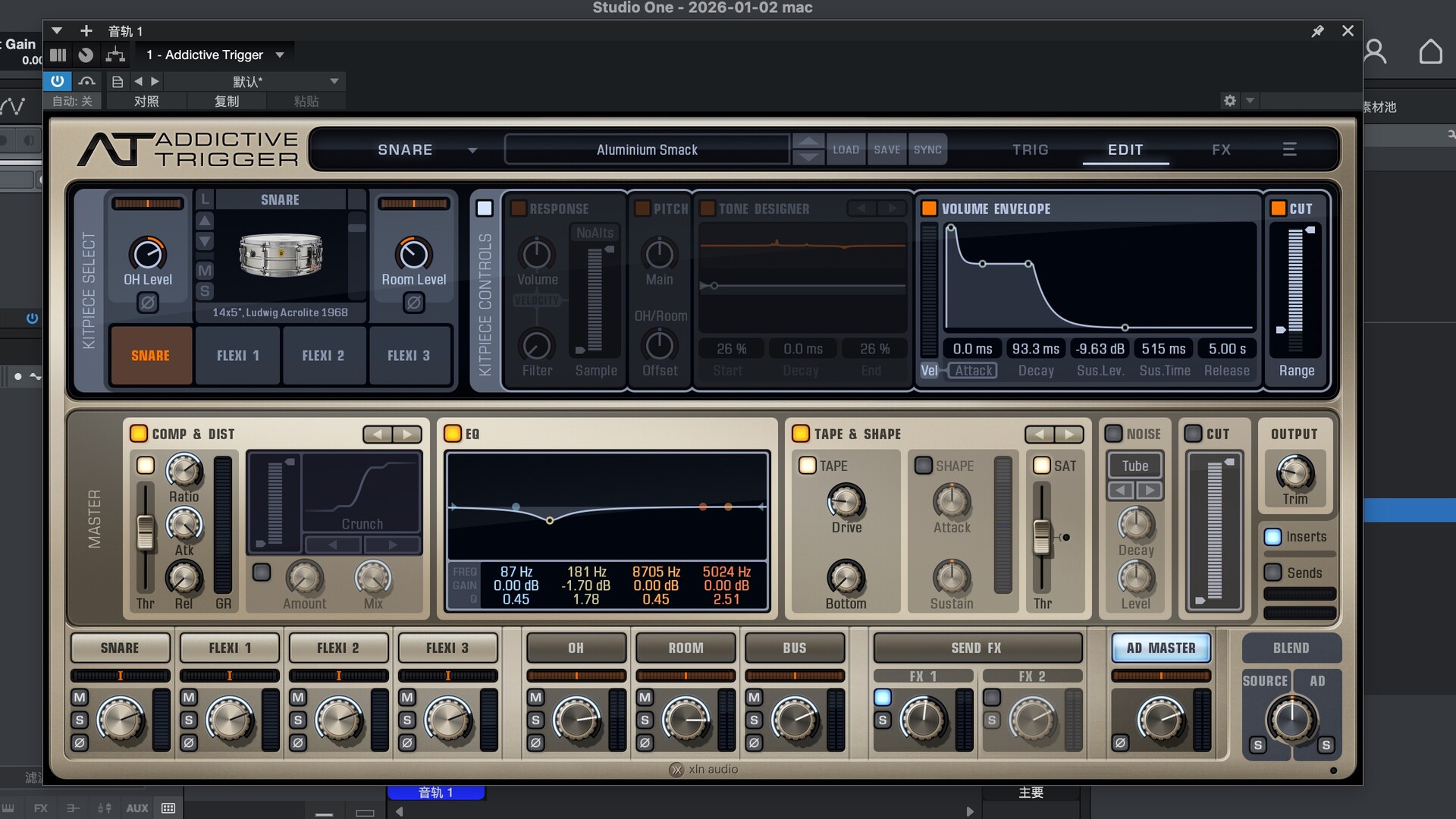The height and width of the screenshot is (819, 1456).
Task: Click the Home icon in the top-right corner
Action: pos(1432,51)
